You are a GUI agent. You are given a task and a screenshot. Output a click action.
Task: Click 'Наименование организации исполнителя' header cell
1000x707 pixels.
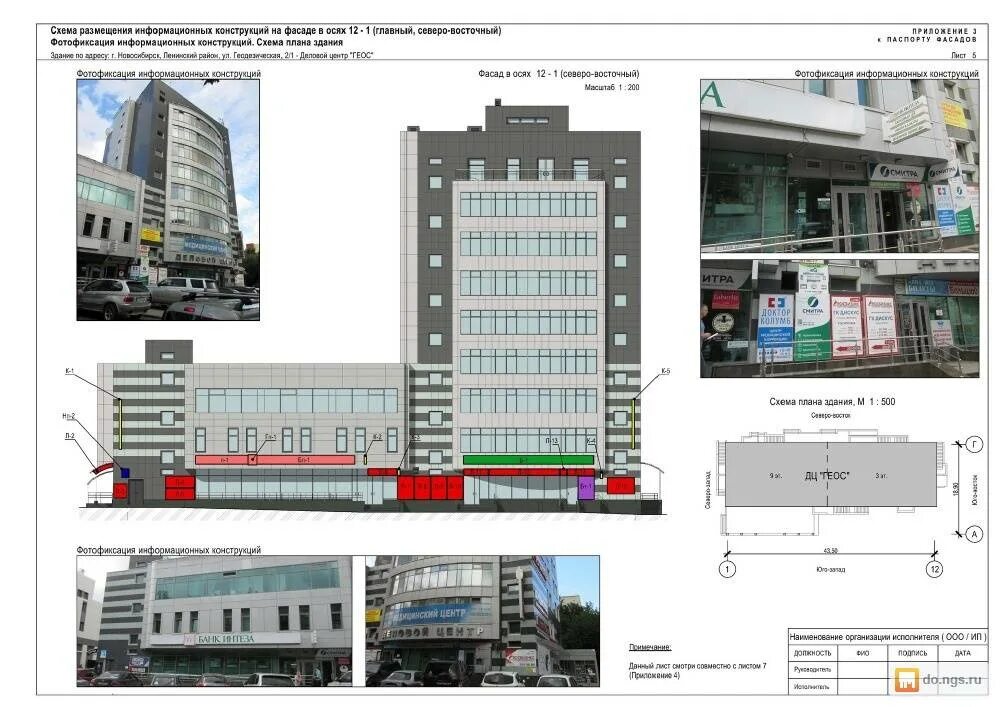point(888,637)
